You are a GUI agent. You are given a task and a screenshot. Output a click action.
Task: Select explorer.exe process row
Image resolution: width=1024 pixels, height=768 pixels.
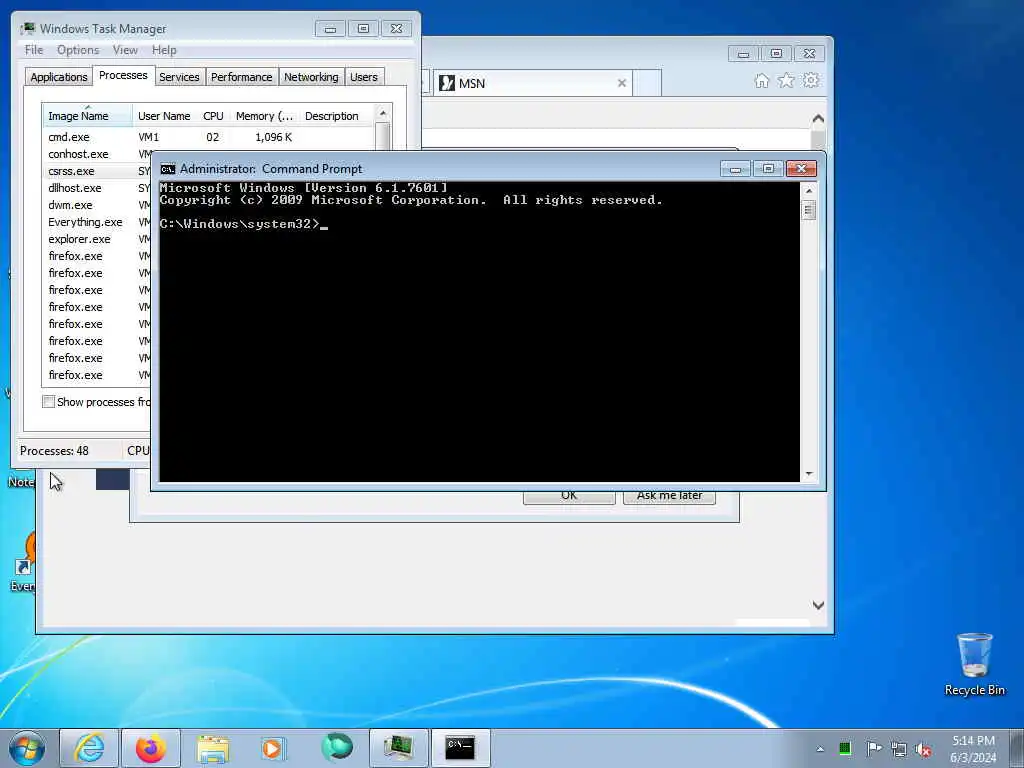coord(97,239)
